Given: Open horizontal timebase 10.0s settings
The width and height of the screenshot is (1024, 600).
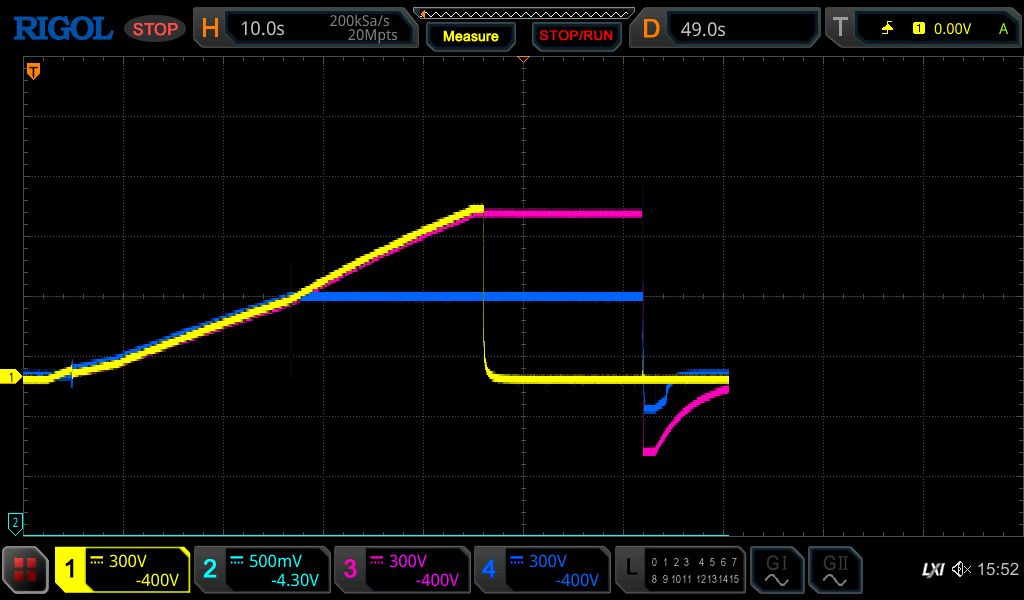Looking at the screenshot, I should (x=306, y=29).
